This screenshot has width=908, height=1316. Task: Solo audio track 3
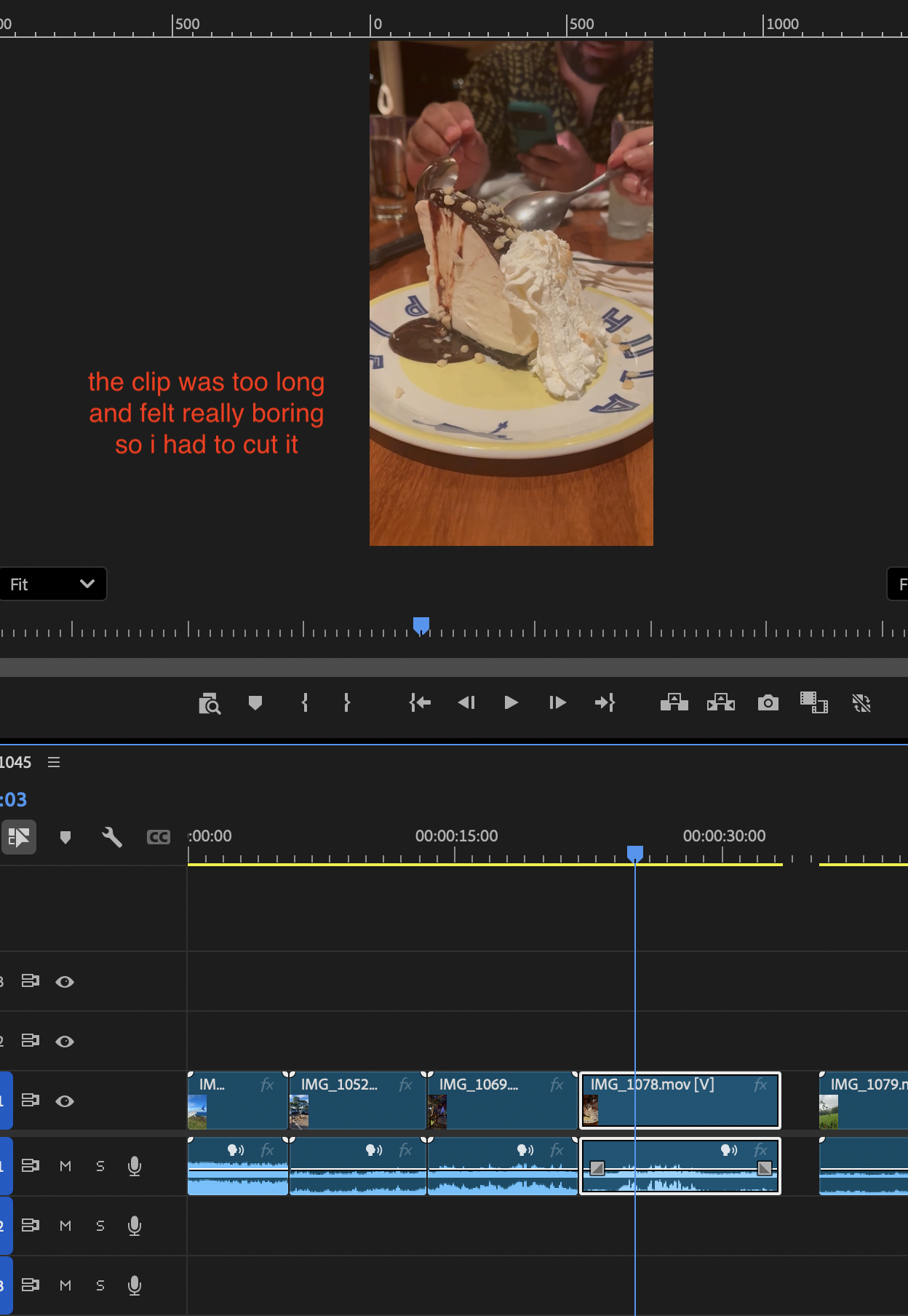100,1285
